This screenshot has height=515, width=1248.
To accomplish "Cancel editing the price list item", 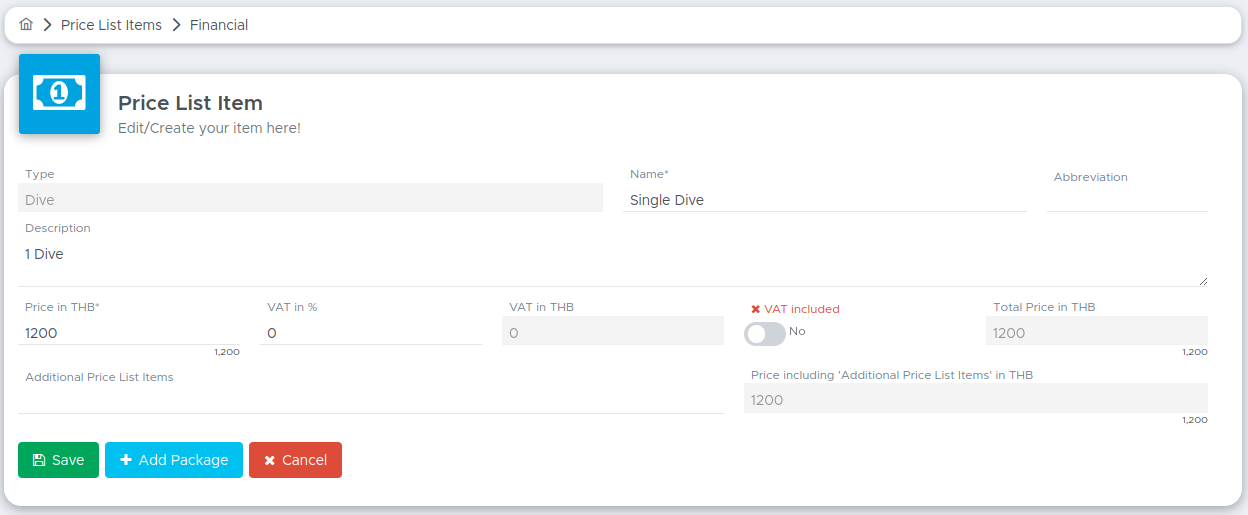I will tap(295, 460).
